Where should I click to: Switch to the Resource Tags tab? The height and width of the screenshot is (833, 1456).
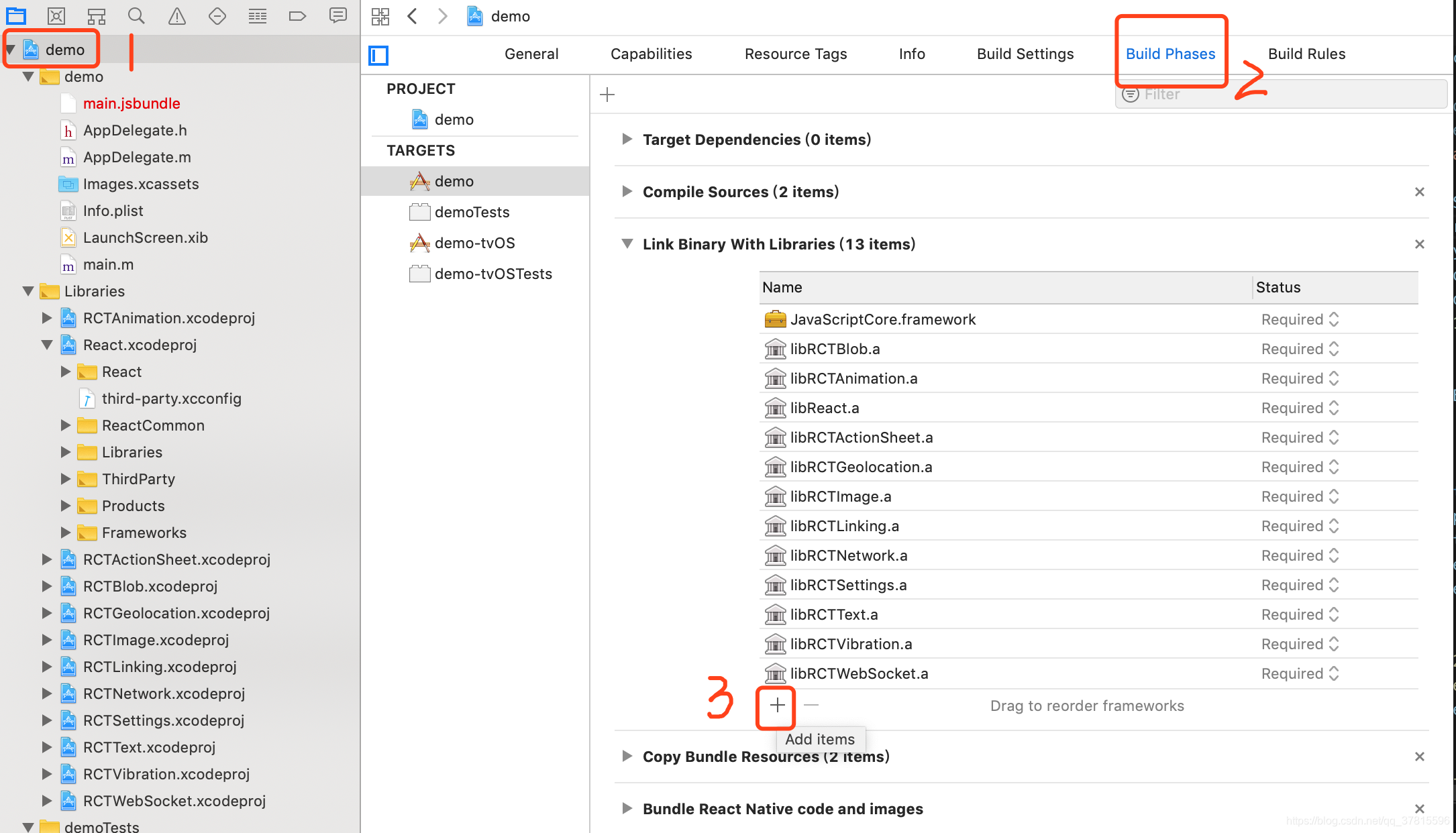[796, 54]
